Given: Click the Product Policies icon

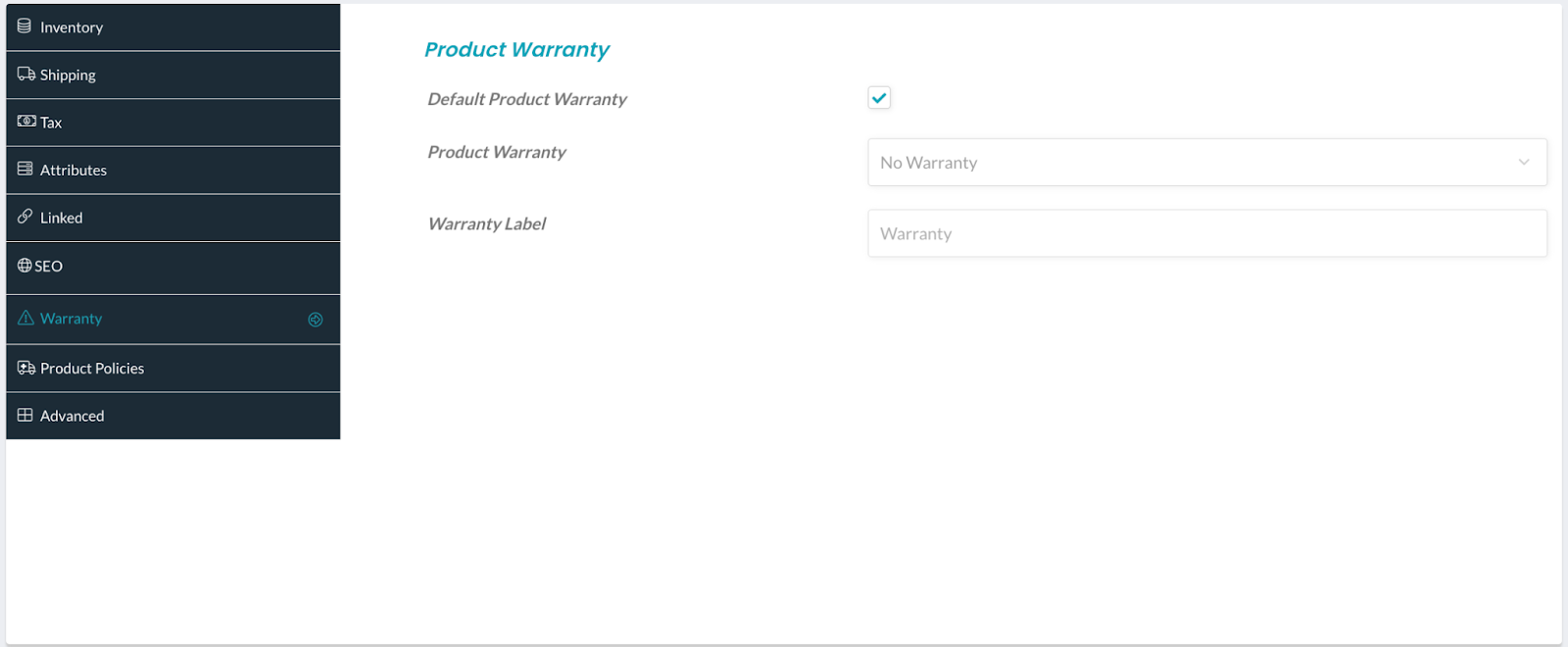Looking at the screenshot, I should (26, 368).
